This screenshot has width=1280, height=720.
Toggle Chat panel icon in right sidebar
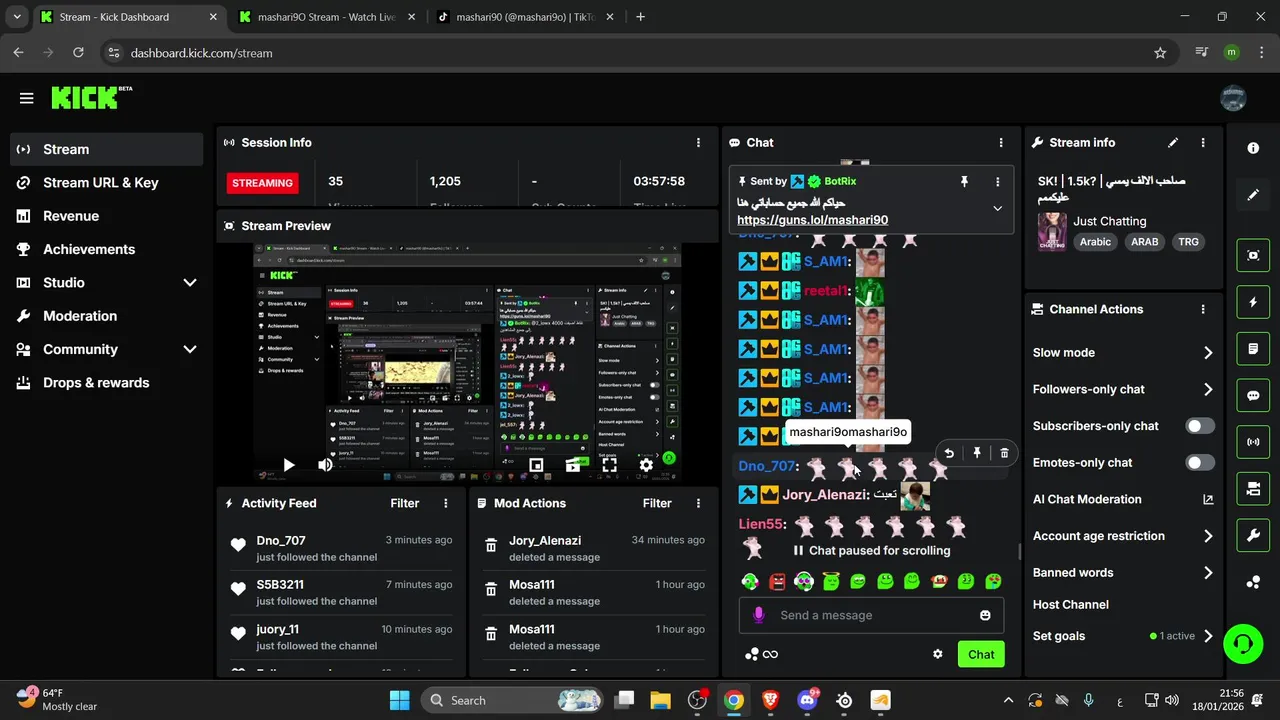click(x=1253, y=395)
